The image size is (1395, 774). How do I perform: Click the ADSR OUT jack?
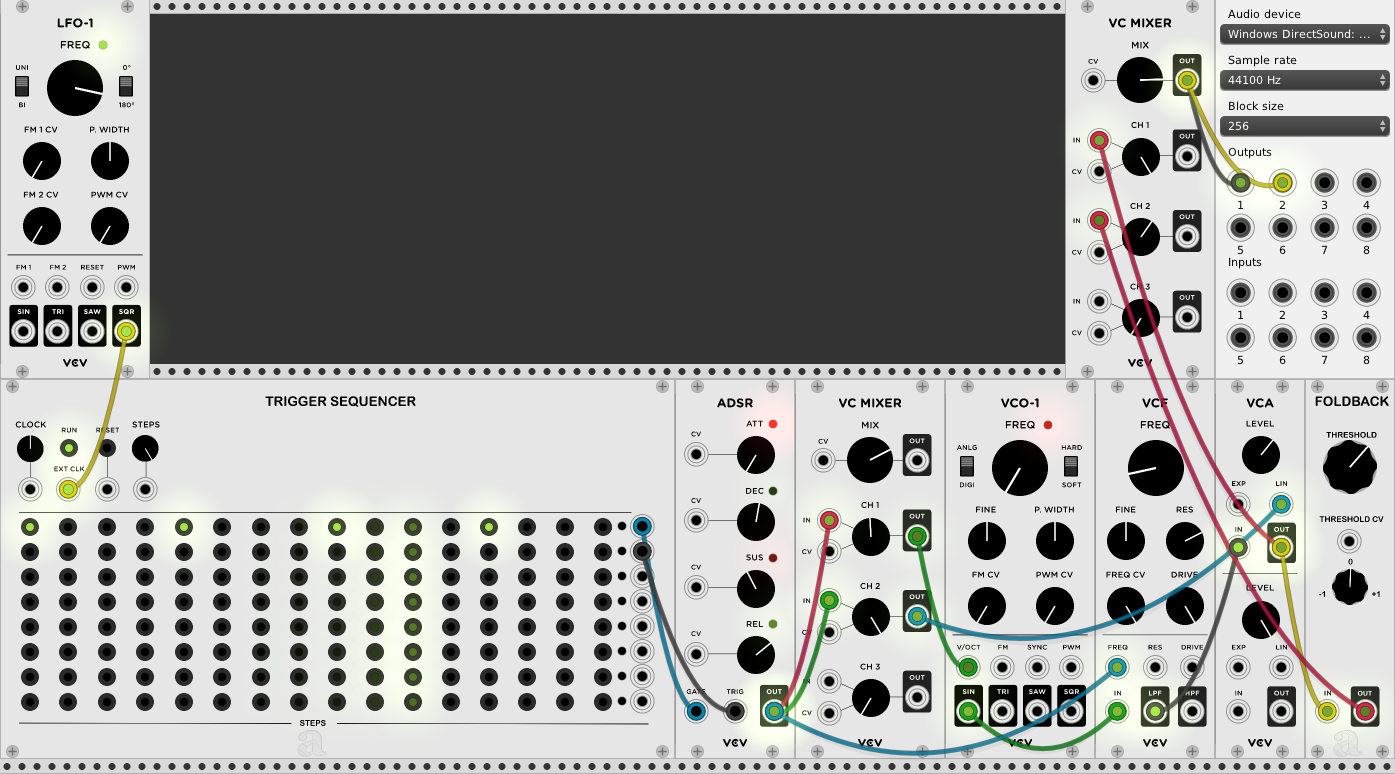pyautogui.click(x=773, y=712)
